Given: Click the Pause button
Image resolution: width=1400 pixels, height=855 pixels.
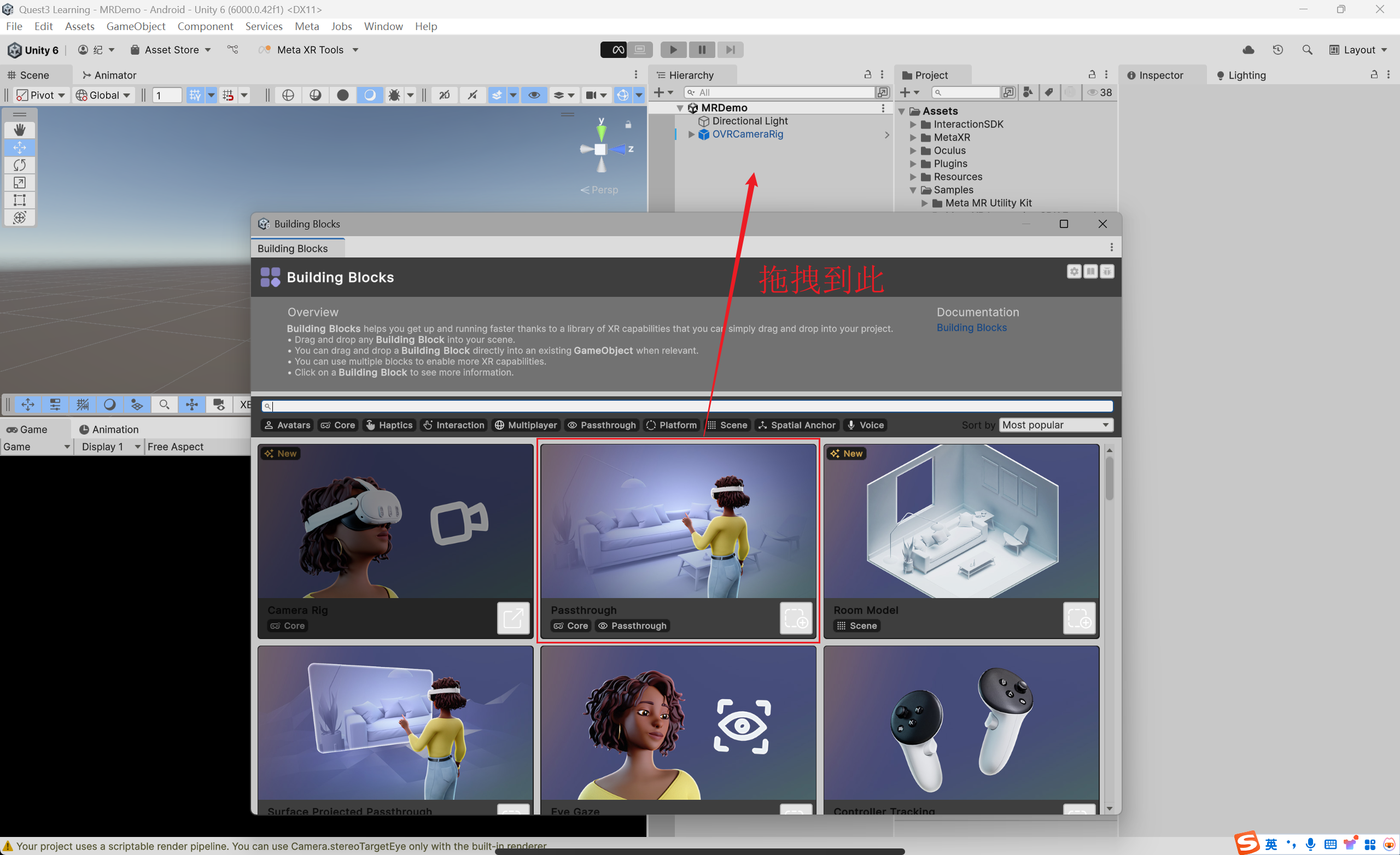Looking at the screenshot, I should tap(702, 50).
